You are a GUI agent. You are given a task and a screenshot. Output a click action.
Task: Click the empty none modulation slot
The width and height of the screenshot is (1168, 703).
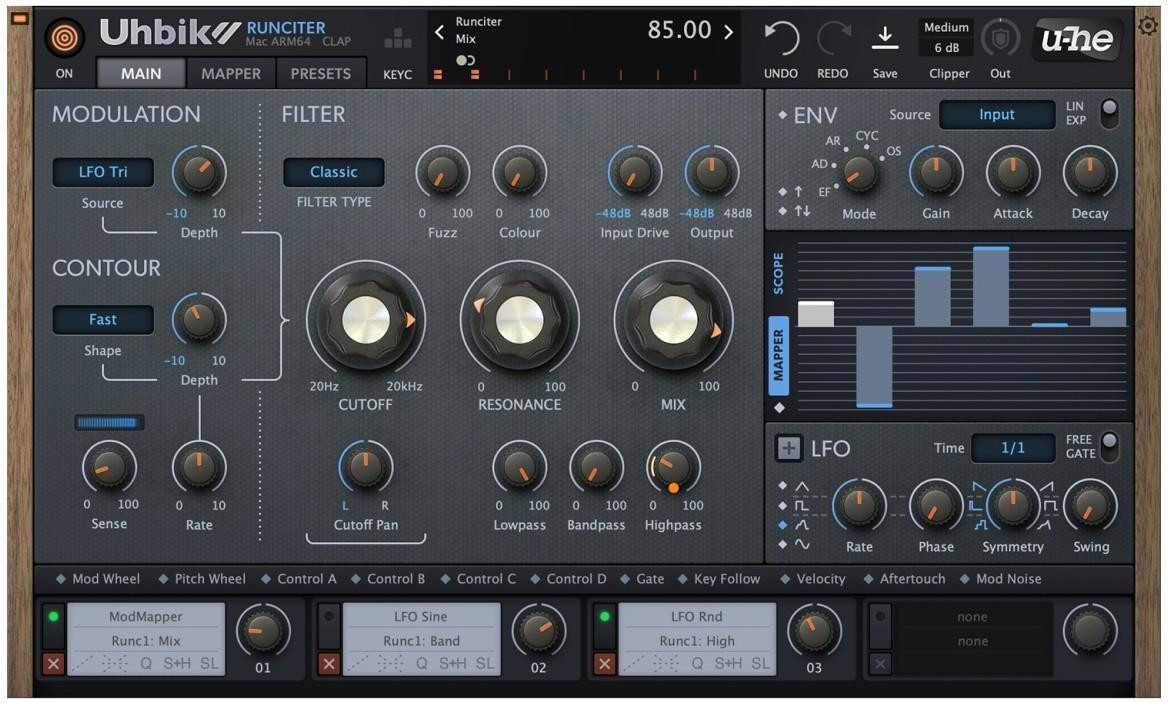pyautogui.click(x=972, y=629)
